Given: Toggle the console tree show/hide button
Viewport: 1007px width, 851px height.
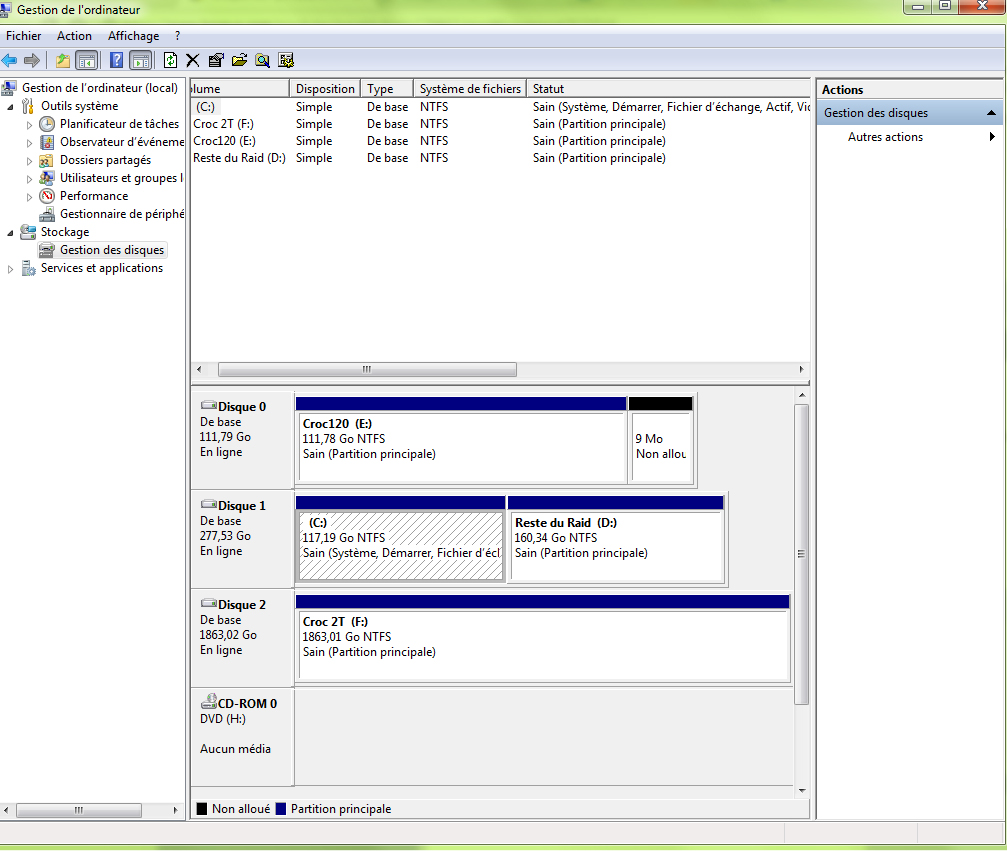Looking at the screenshot, I should coord(87,60).
